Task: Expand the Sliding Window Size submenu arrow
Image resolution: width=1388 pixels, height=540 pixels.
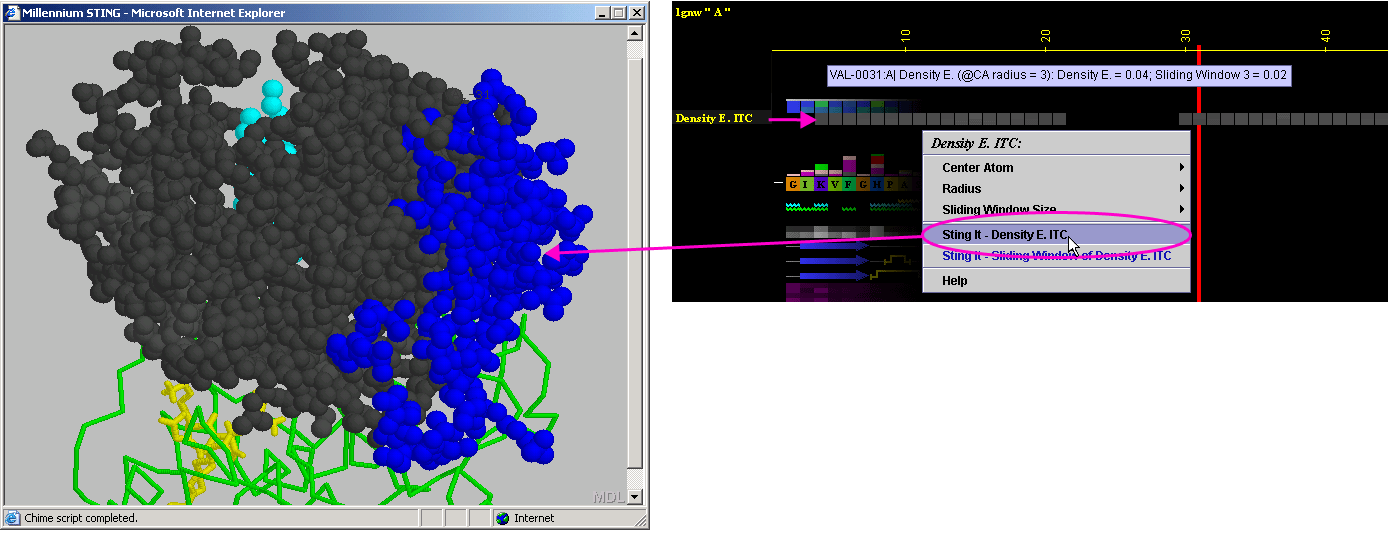Action: tap(1181, 210)
